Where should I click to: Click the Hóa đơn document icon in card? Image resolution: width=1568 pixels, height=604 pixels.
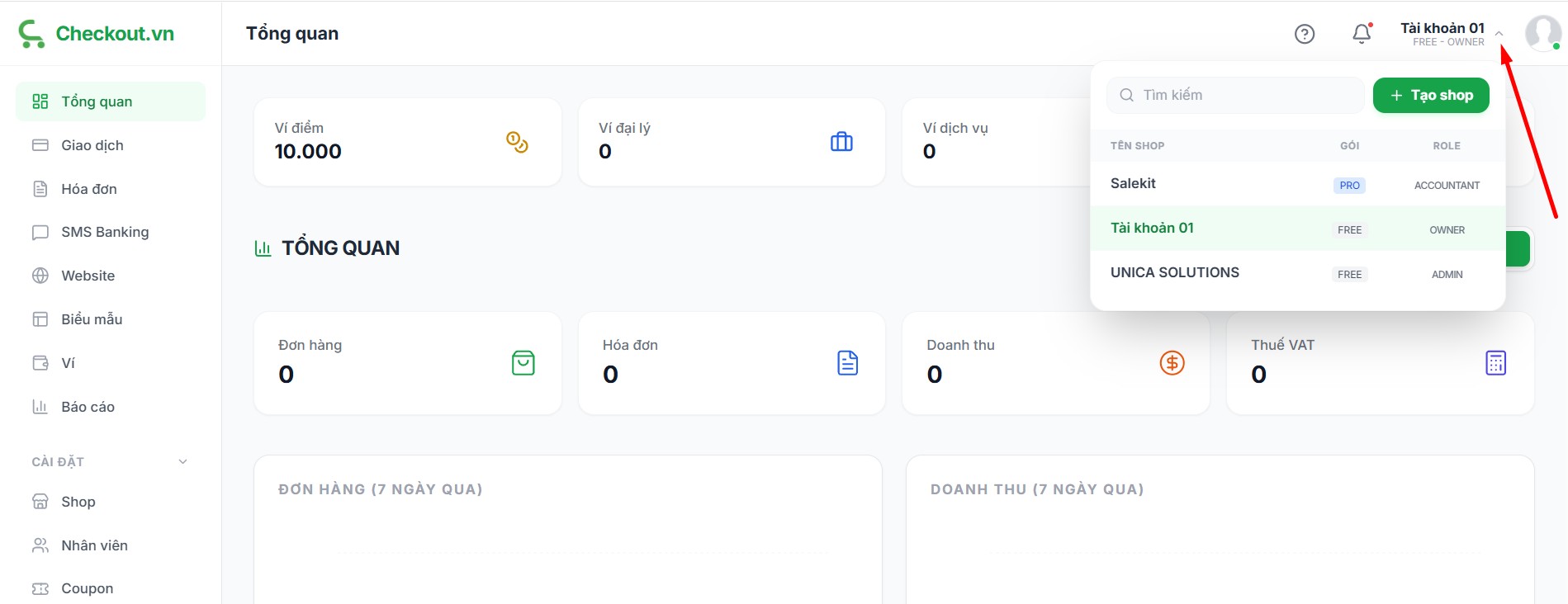(x=847, y=363)
